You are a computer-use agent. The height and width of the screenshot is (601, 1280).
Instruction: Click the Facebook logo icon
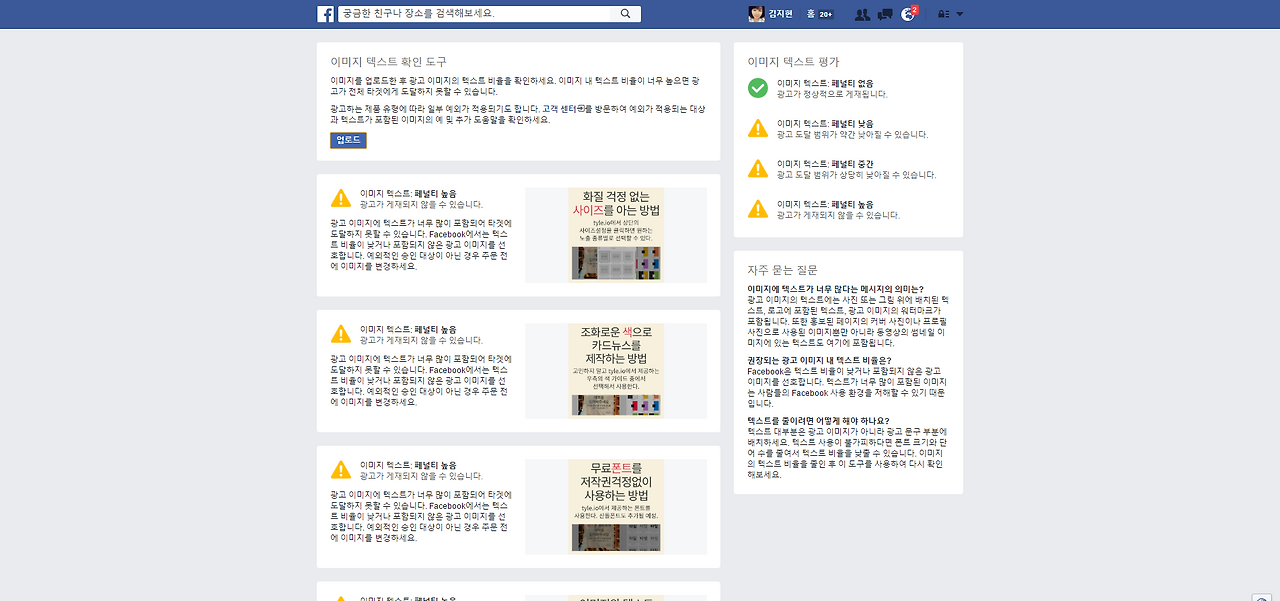coord(324,13)
